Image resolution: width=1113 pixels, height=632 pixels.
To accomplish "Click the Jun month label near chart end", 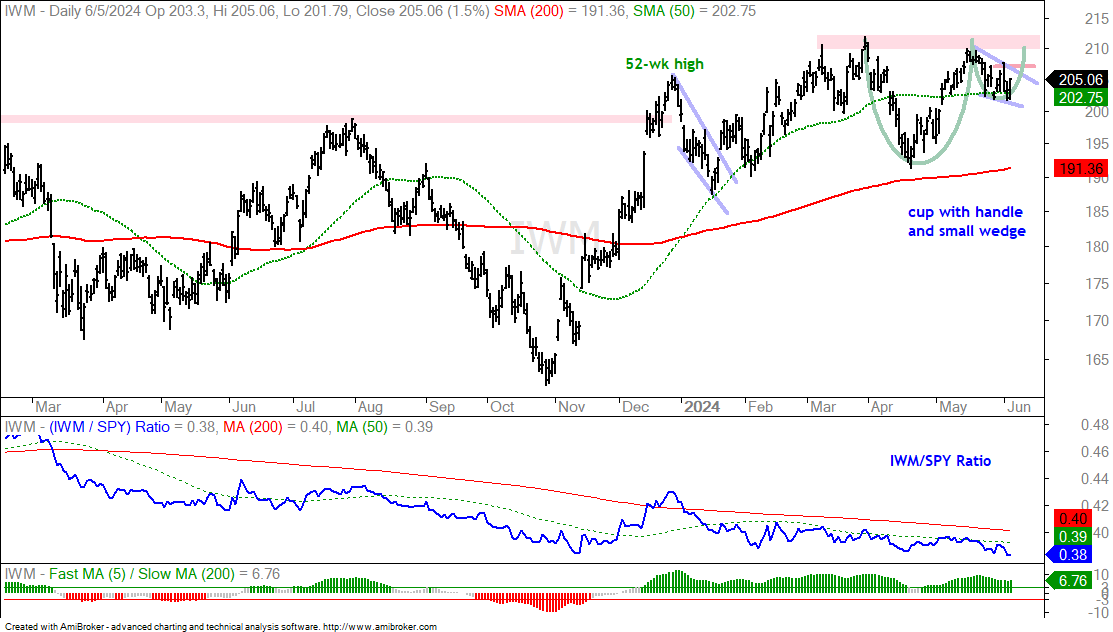I will (1019, 407).
